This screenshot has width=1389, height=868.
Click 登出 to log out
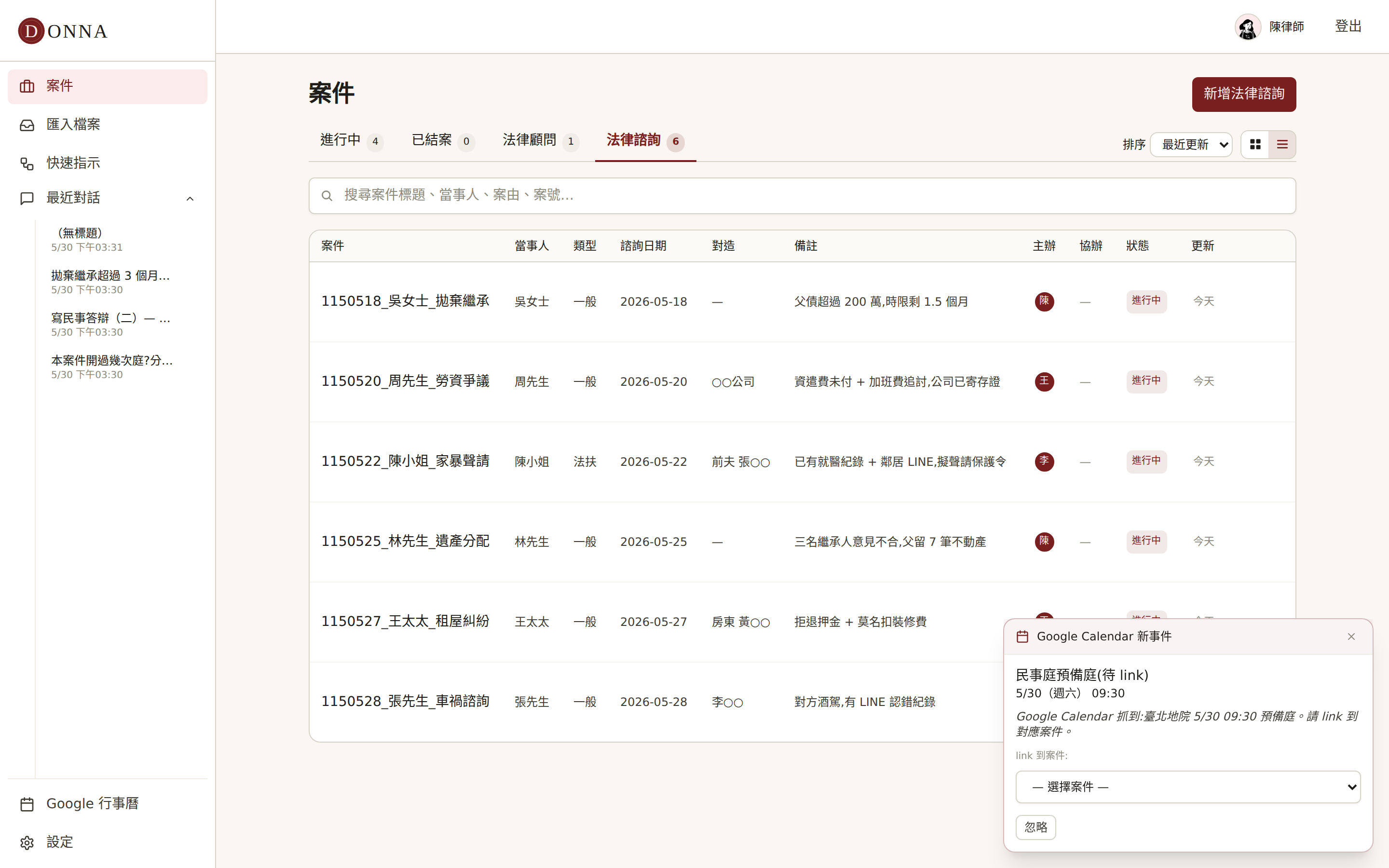point(1348,27)
